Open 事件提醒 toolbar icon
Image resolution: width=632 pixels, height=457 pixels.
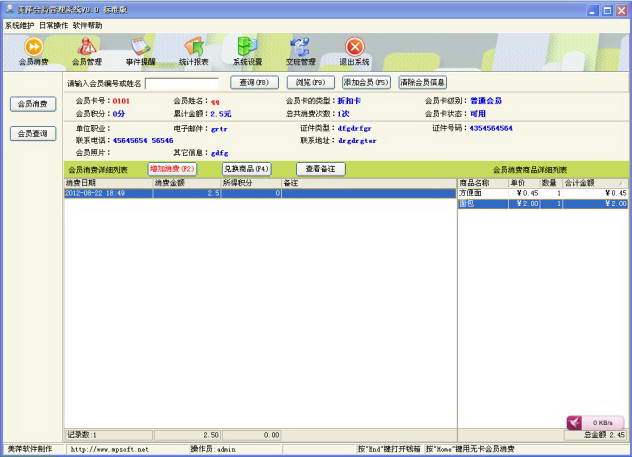pyautogui.click(x=140, y=52)
